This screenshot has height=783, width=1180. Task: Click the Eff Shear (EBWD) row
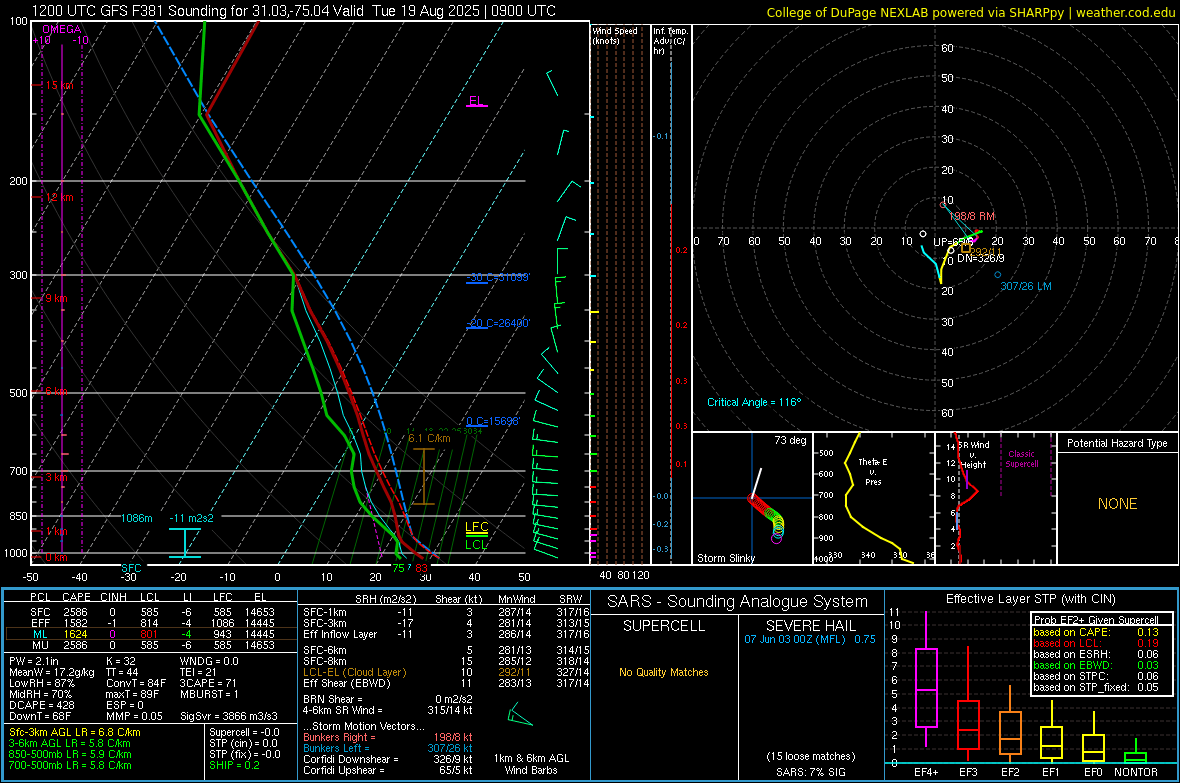point(446,684)
